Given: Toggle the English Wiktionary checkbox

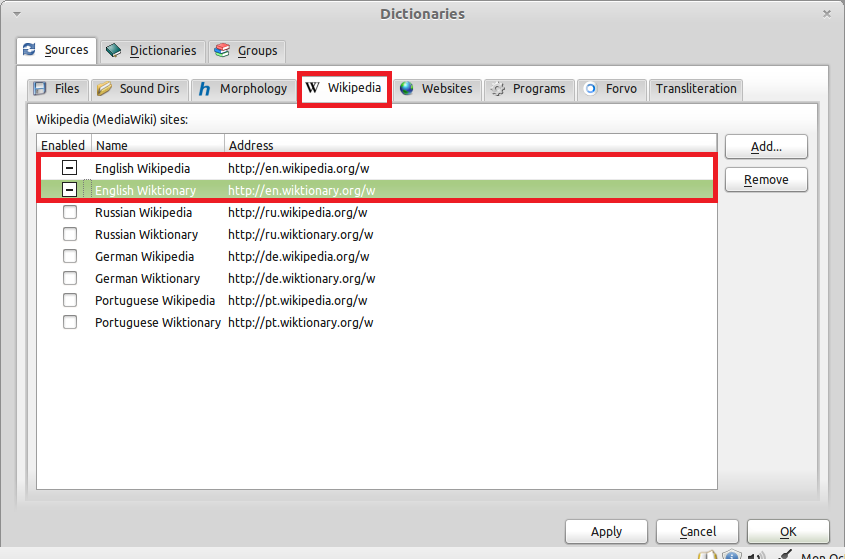Looking at the screenshot, I should click(x=69, y=190).
